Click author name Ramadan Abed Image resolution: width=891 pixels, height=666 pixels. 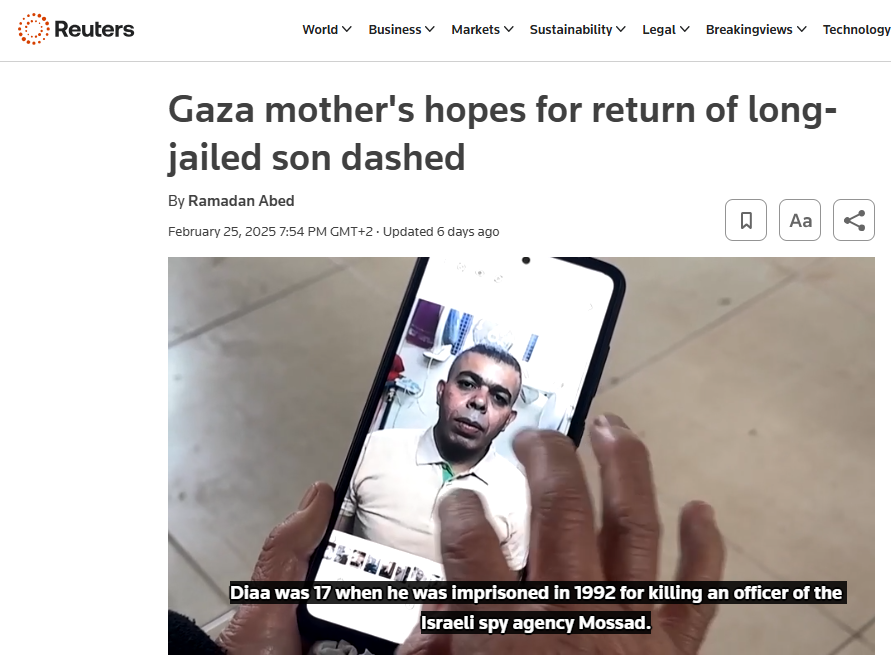241,201
